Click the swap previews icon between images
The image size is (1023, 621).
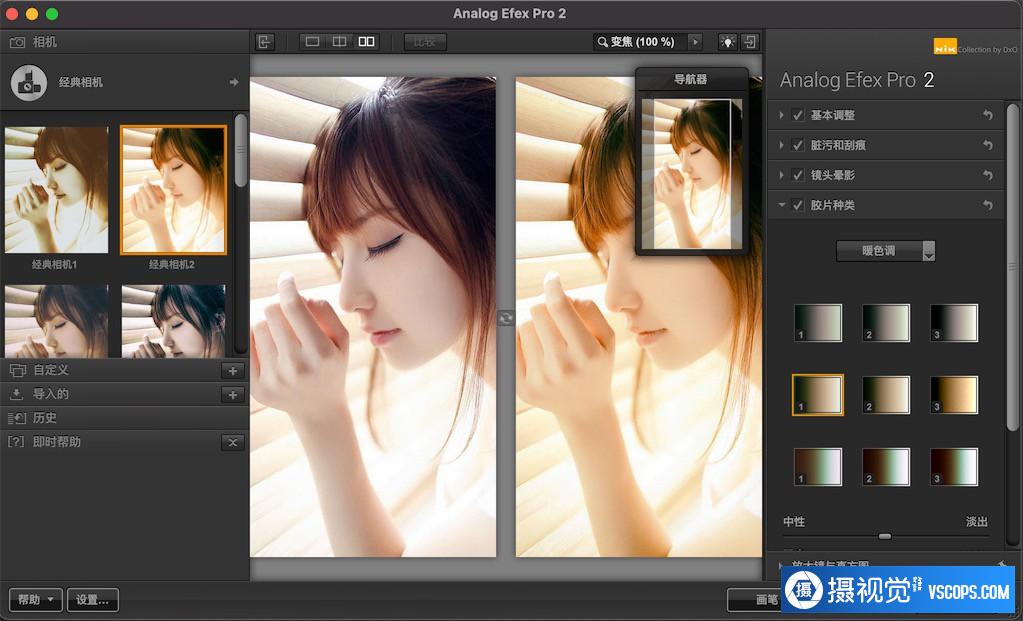click(x=506, y=318)
